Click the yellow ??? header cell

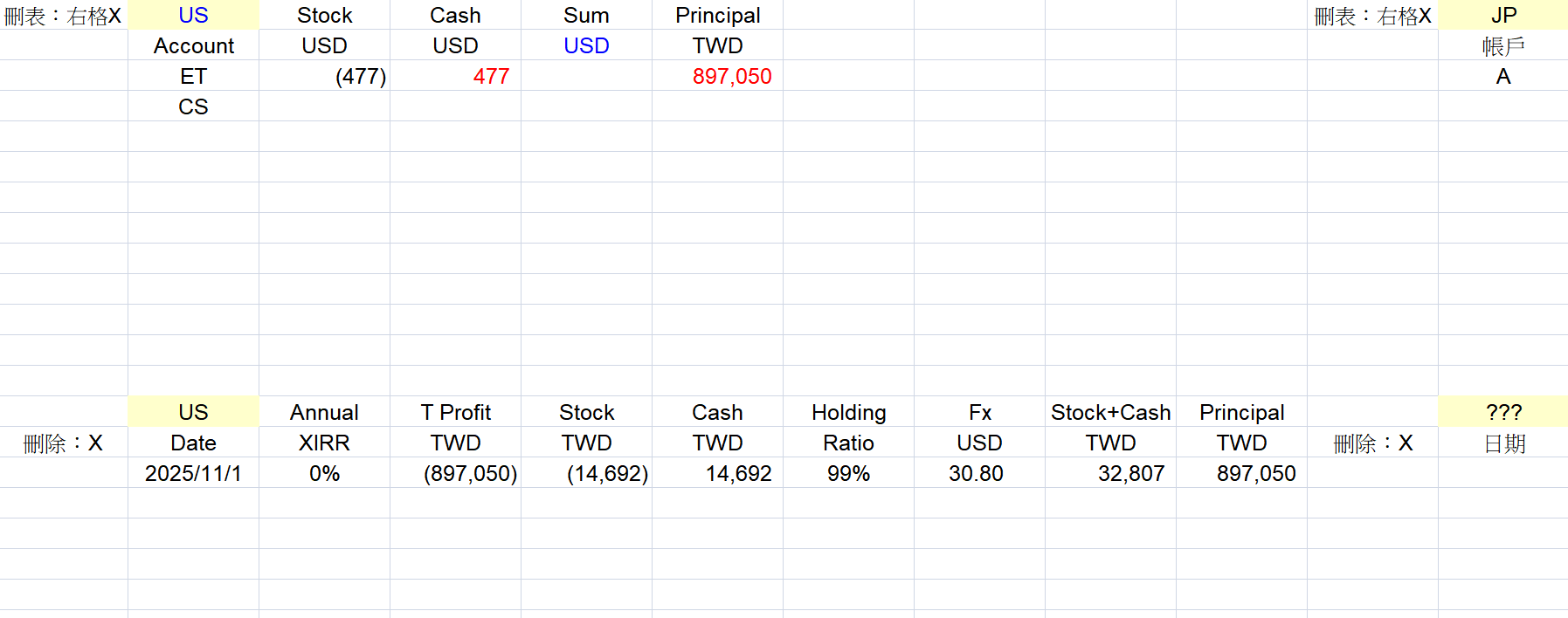pyautogui.click(x=1502, y=412)
